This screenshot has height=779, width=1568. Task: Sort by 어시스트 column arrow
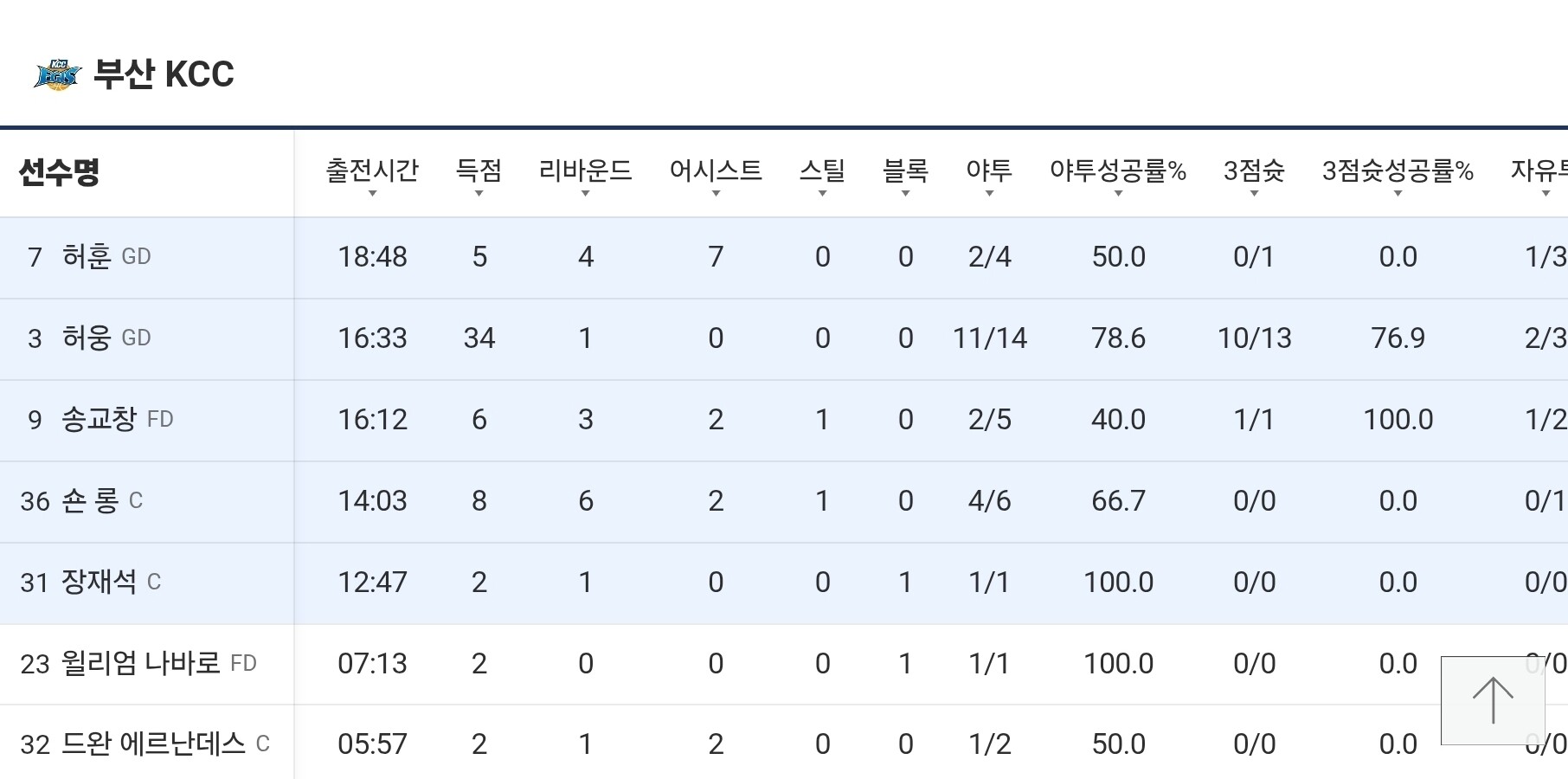[x=716, y=193]
